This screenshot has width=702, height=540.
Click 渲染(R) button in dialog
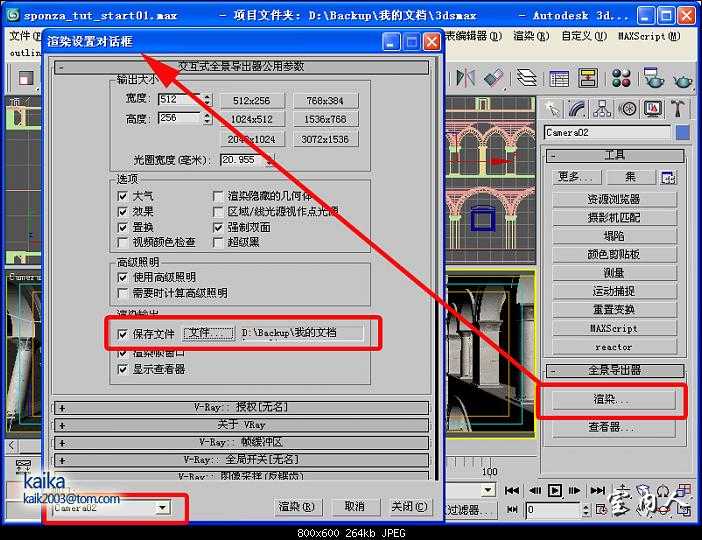296,506
